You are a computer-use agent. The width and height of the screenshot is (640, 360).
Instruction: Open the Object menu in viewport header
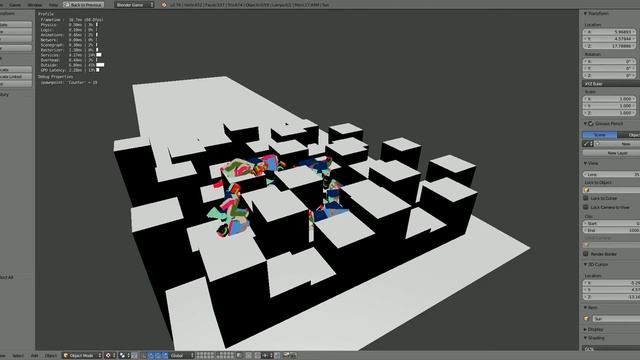pos(51,356)
